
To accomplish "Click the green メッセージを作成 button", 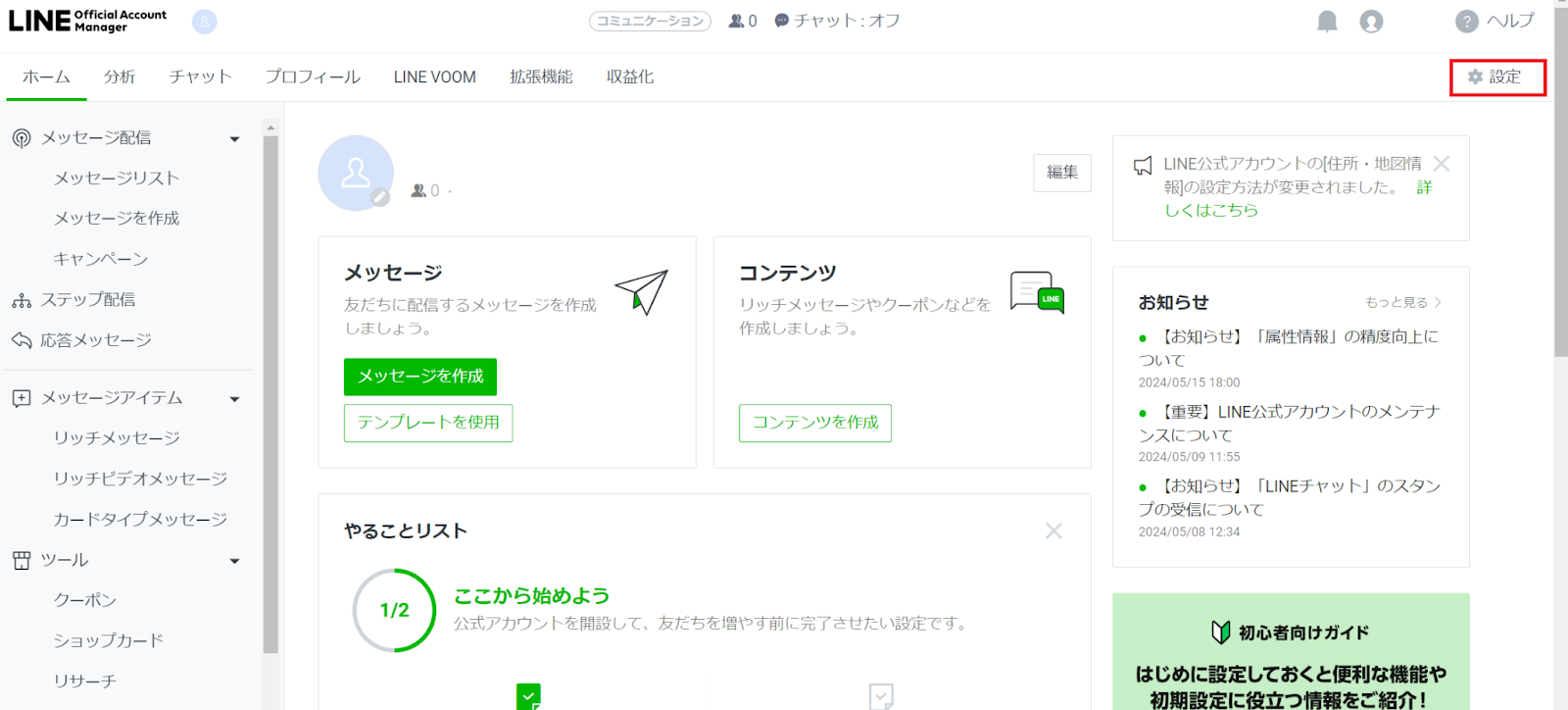I will (x=420, y=377).
